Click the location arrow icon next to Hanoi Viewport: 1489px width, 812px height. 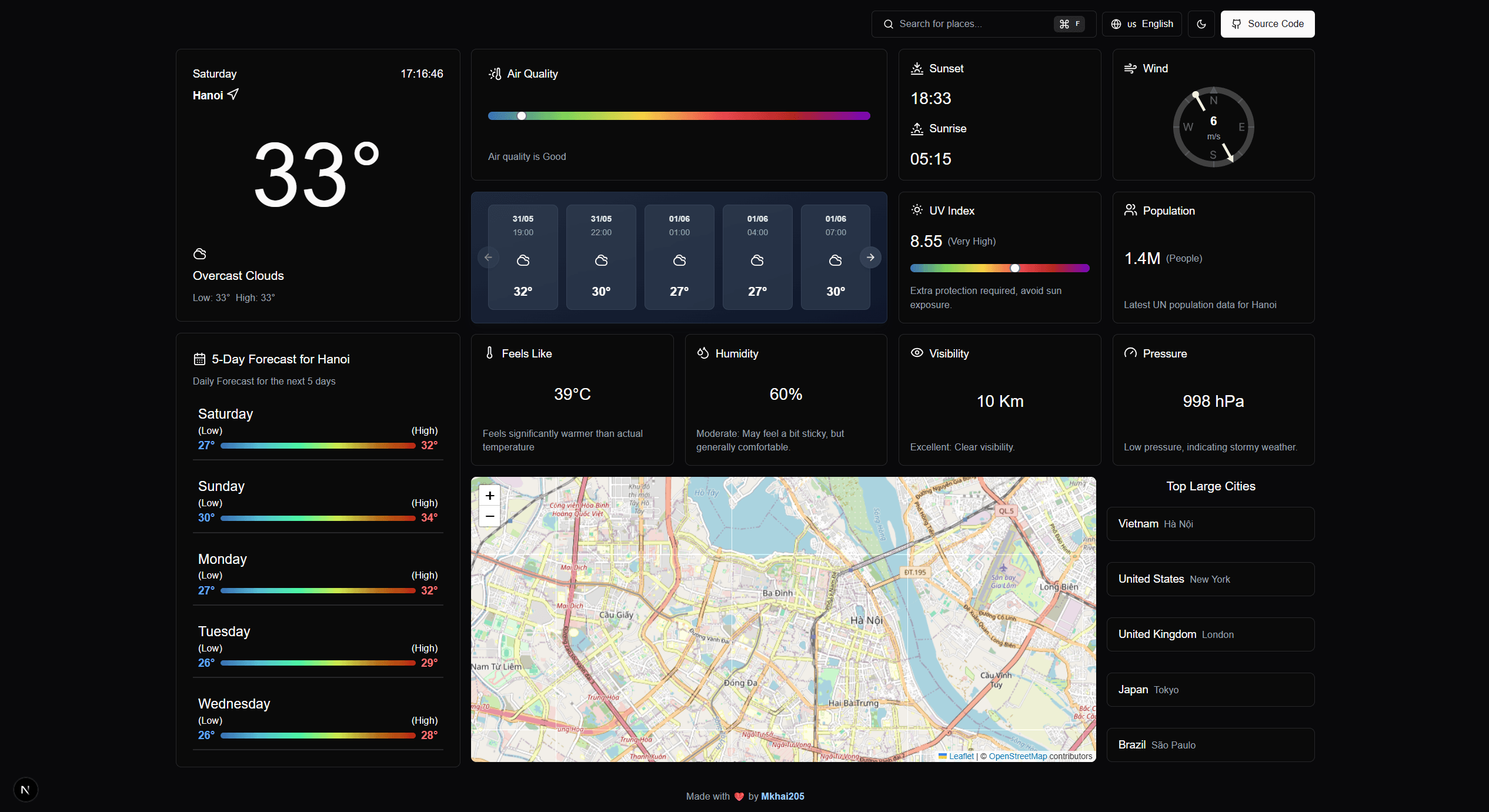tap(233, 95)
